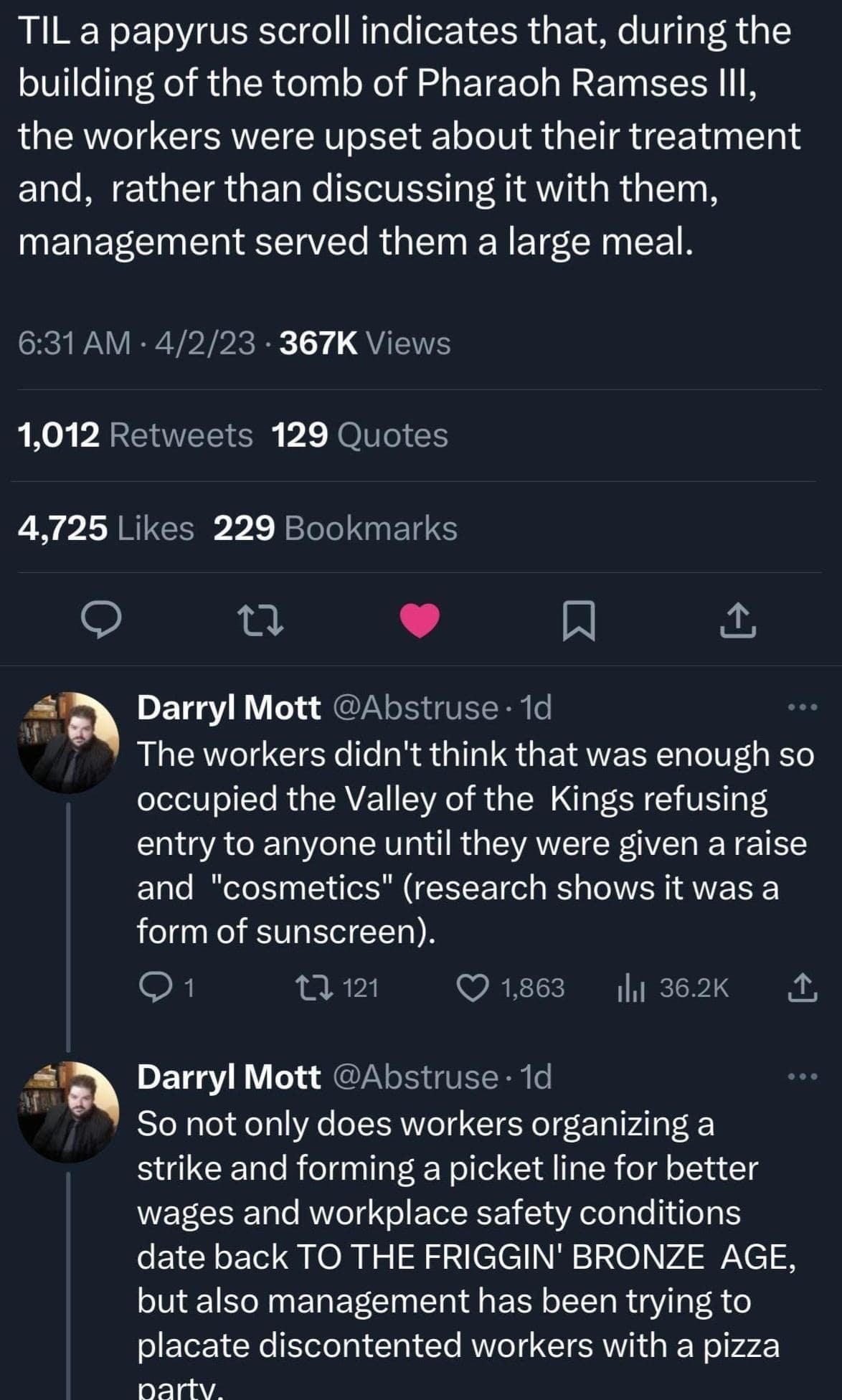Viewport: 842px width, 1400px height.
Task: Open the 367K Views count
Action: coord(365,344)
